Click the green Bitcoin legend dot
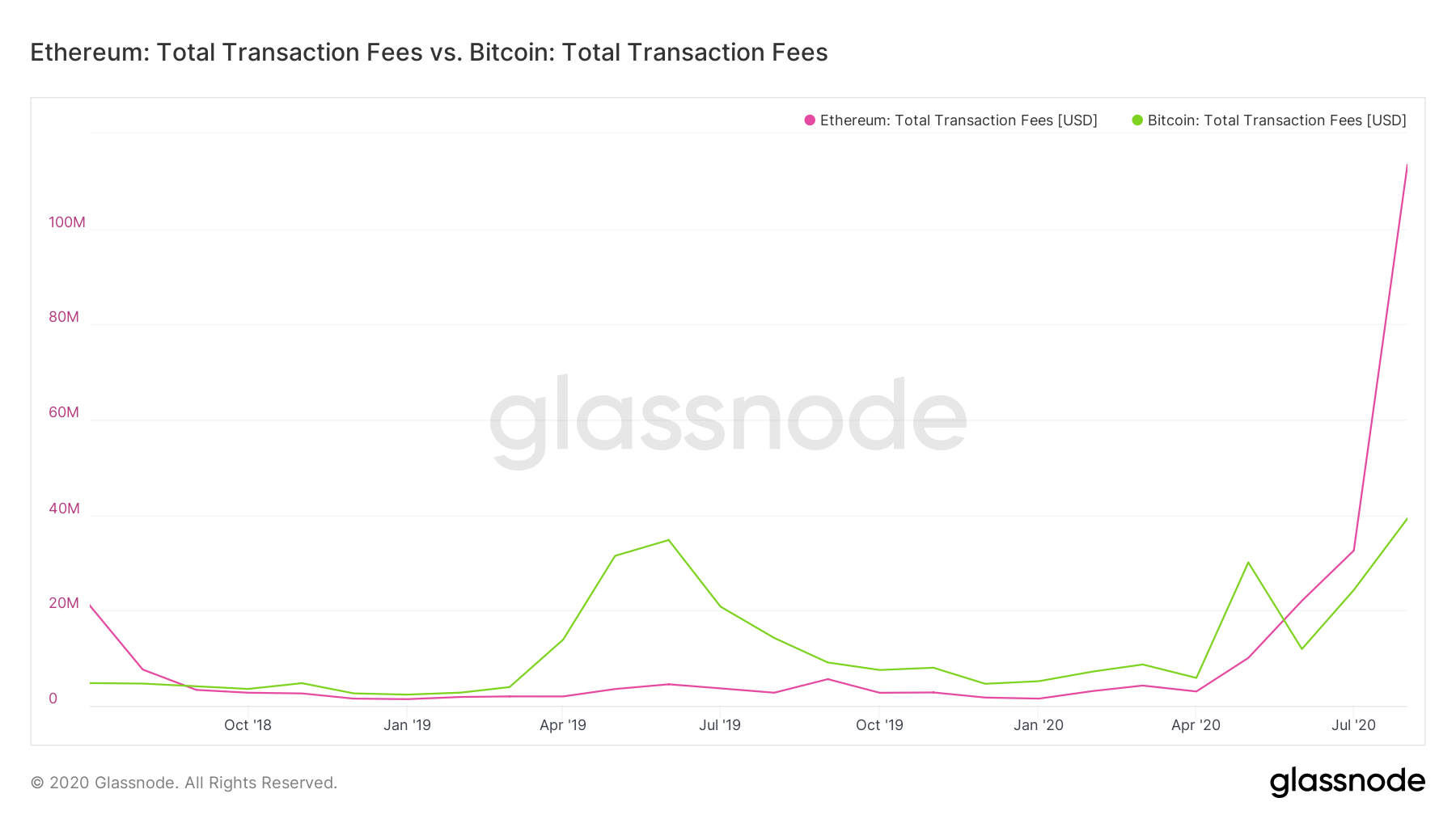 pyautogui.click(x=1137, y=120)
